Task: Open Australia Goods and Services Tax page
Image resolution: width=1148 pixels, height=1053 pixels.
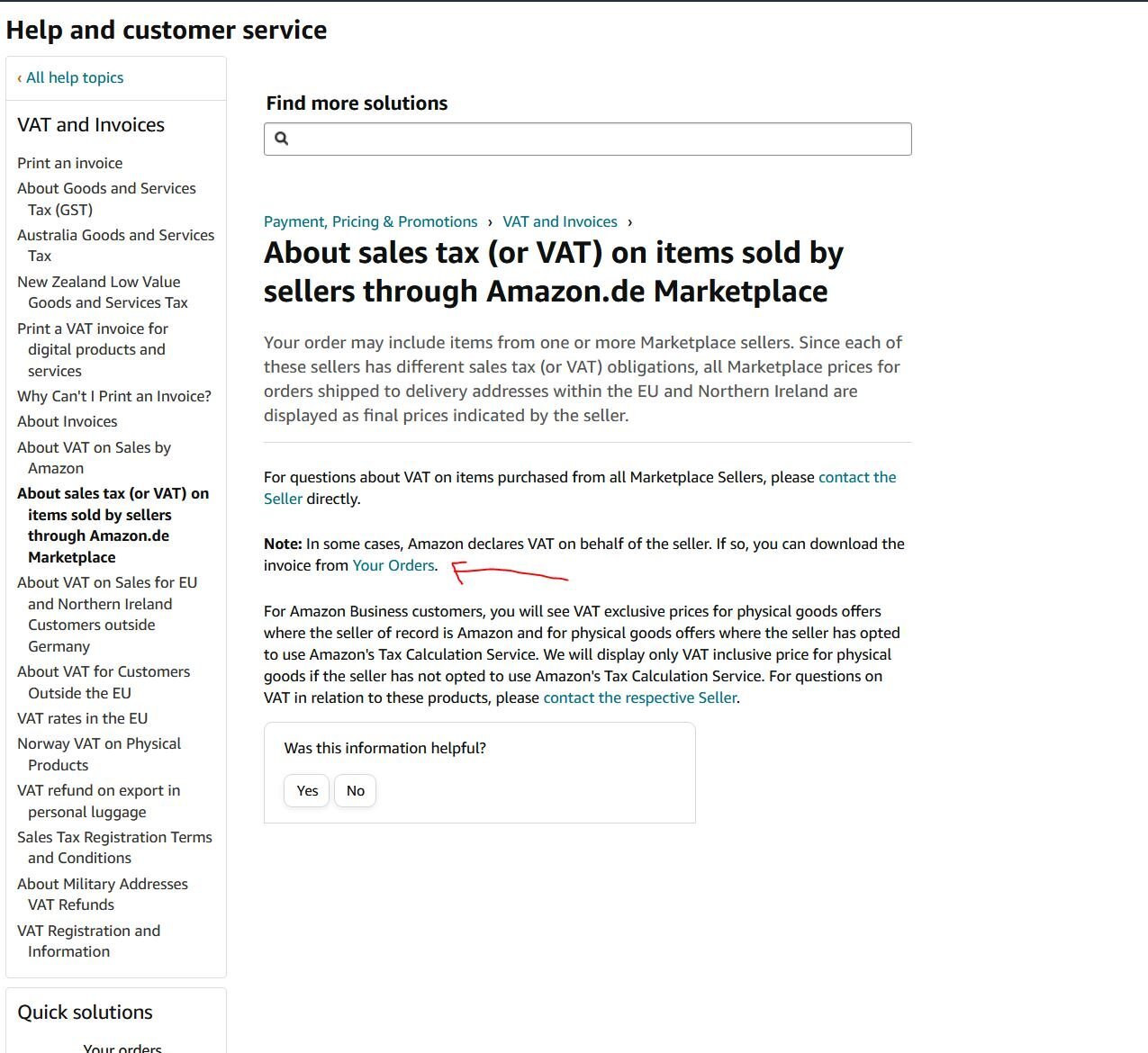Action: pyautogui.click(x=115, y=245)
